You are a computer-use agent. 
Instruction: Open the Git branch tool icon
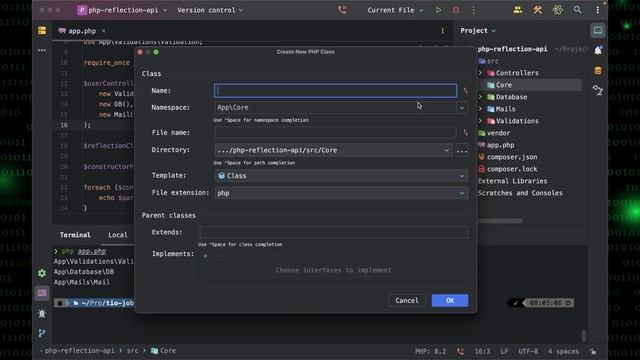pyautogui.click(x=42, y=333)
